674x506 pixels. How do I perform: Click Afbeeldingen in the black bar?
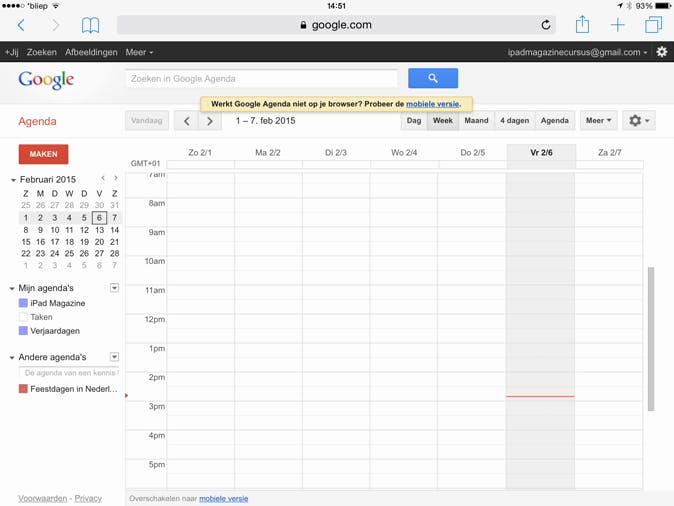pyautogui.click(x=91, y=52)
